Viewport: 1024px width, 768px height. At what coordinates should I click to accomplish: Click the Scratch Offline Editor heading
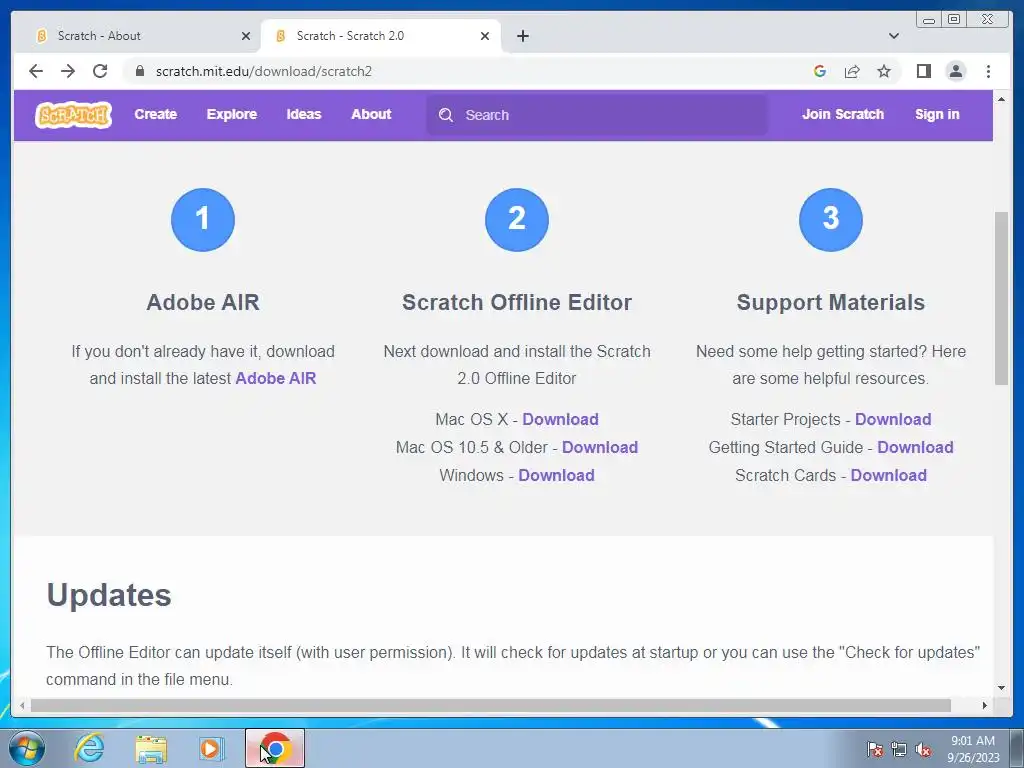click(x=517, y=302)
